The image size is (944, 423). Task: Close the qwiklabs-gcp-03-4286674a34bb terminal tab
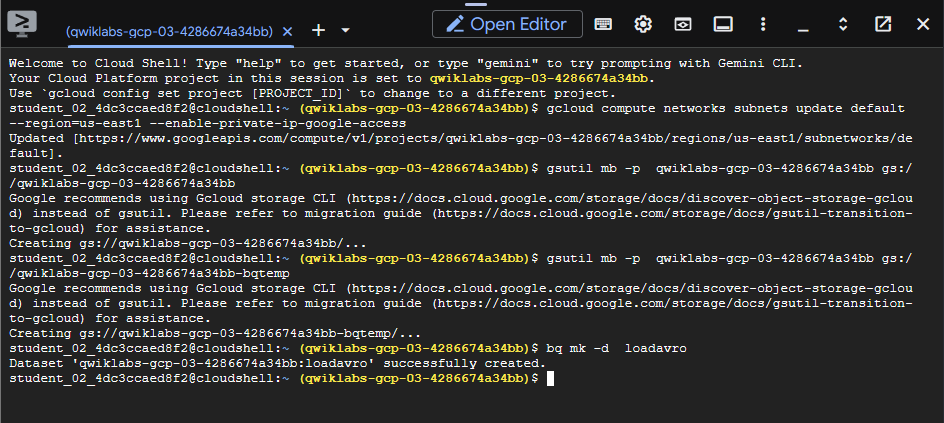pos(288,31)
